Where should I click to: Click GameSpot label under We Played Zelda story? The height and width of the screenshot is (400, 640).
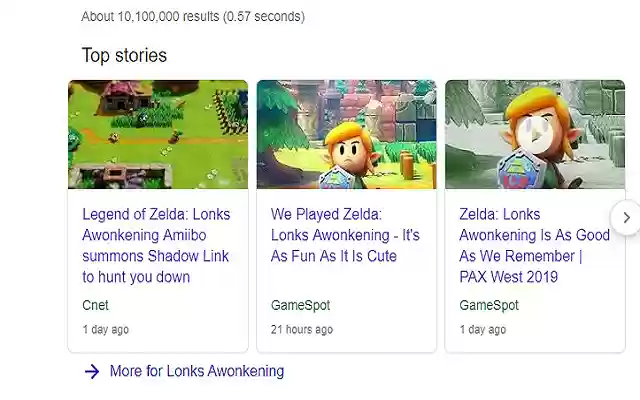[300, 305]
